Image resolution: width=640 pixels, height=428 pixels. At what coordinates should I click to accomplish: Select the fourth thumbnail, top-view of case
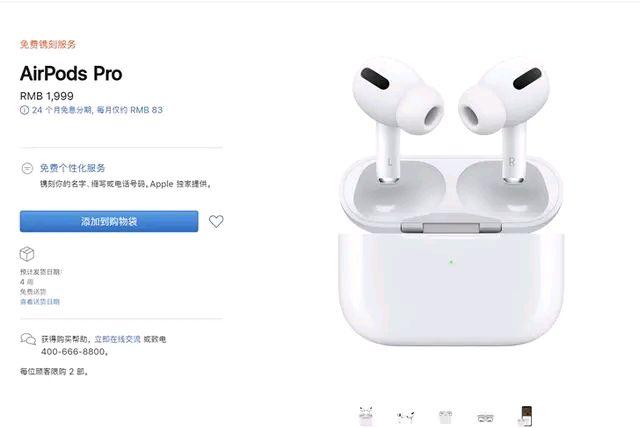pyautogui.click(x=485, y=418)
